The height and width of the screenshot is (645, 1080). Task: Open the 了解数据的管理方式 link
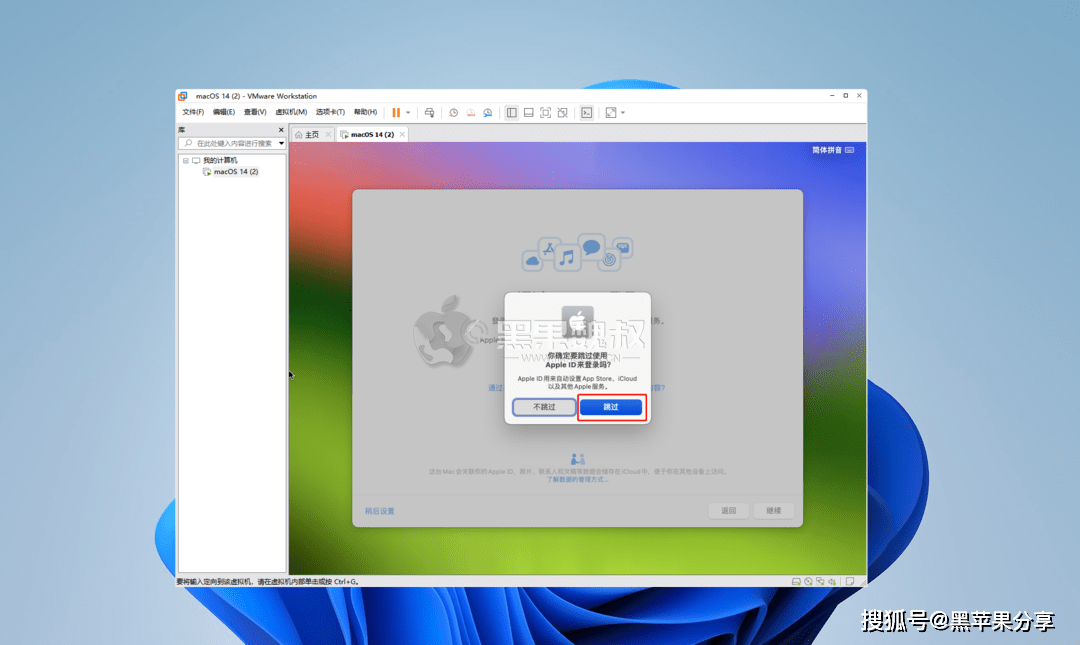577,480
